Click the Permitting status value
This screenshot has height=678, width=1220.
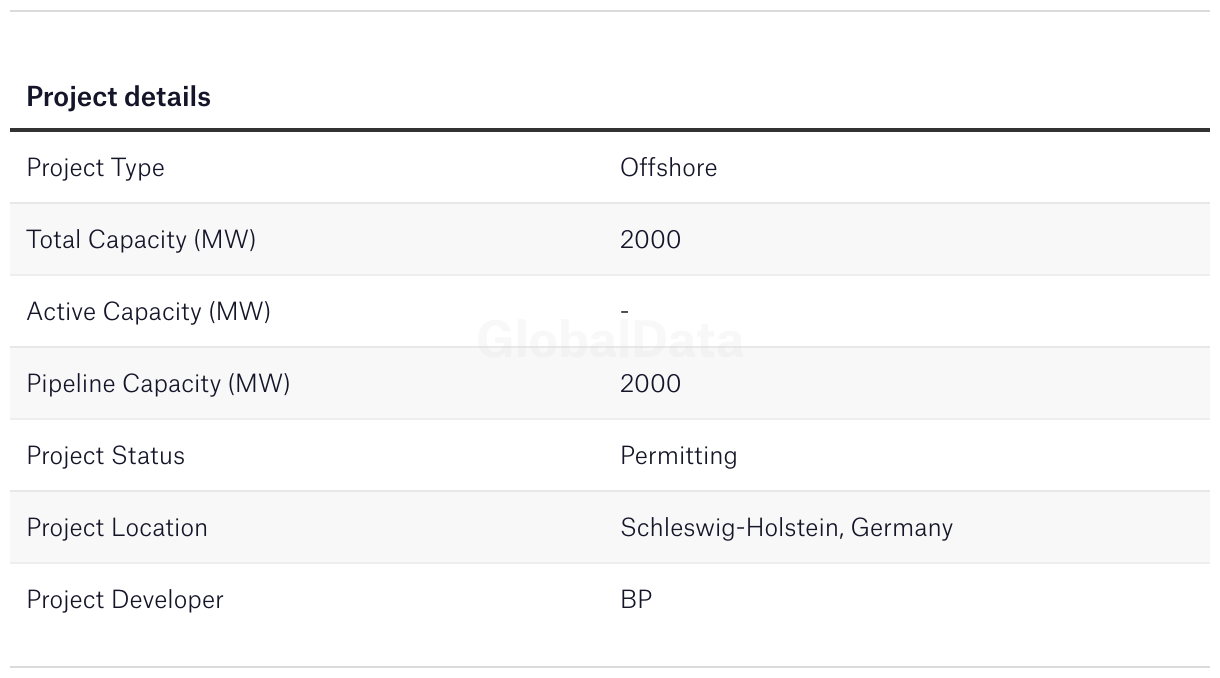tap(678, 456)
